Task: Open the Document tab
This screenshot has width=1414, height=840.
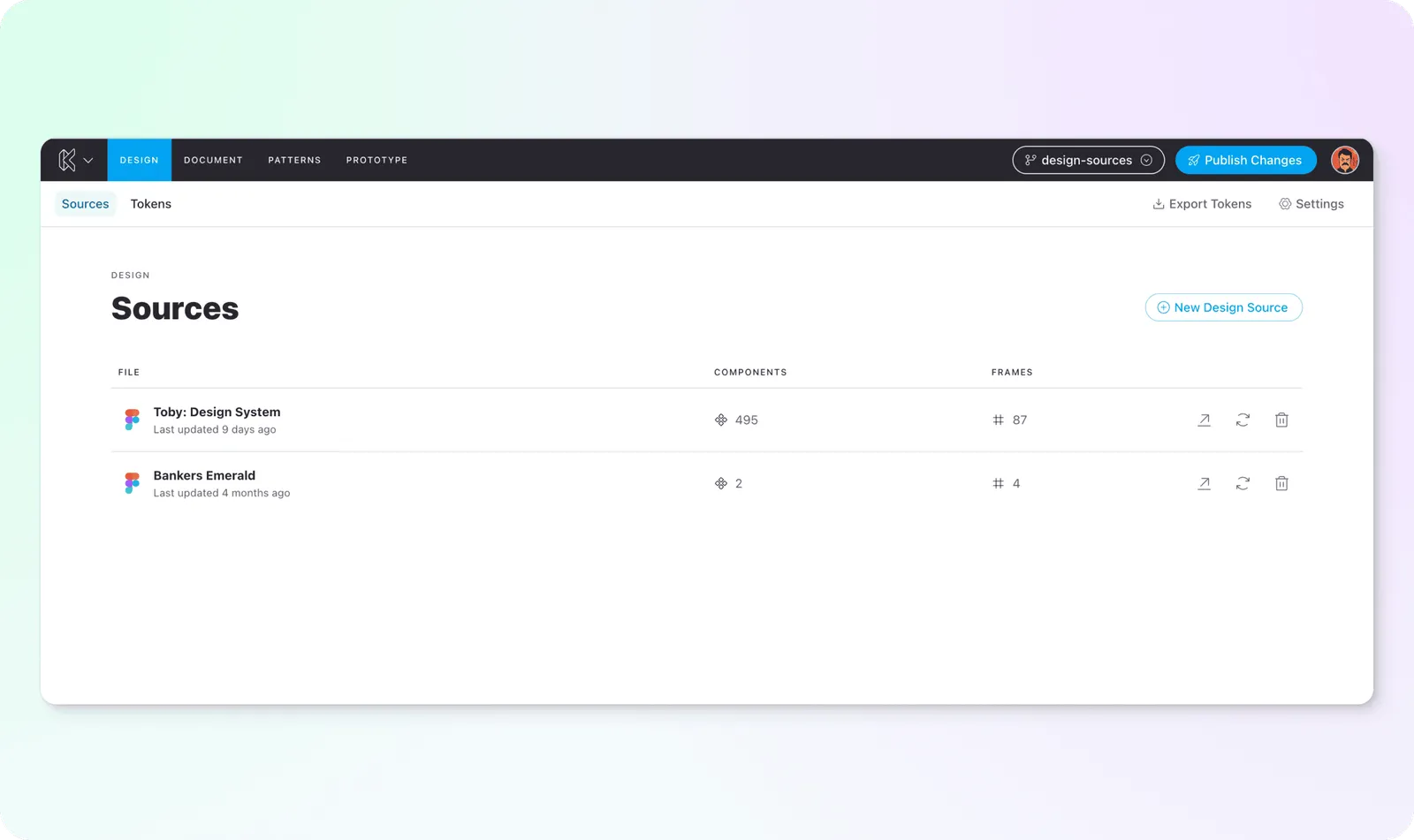Action: (213, 160)
